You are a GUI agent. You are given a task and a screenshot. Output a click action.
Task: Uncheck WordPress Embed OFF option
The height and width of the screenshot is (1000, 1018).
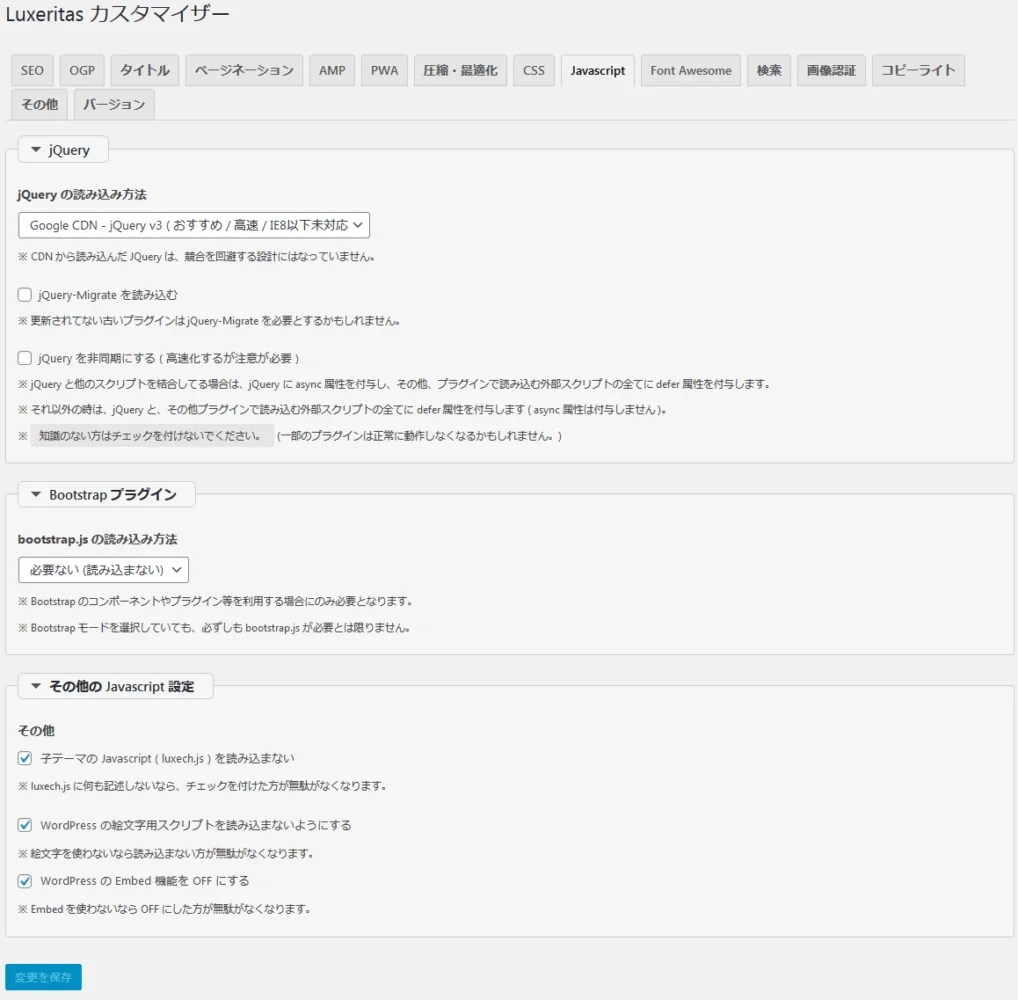[x=25, y=881]
